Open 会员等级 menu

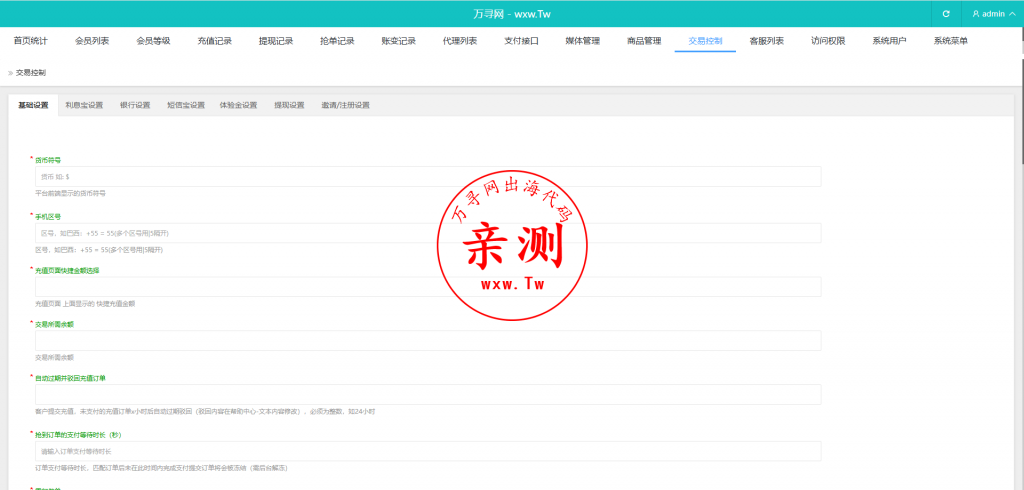click(x=153, y=41)
